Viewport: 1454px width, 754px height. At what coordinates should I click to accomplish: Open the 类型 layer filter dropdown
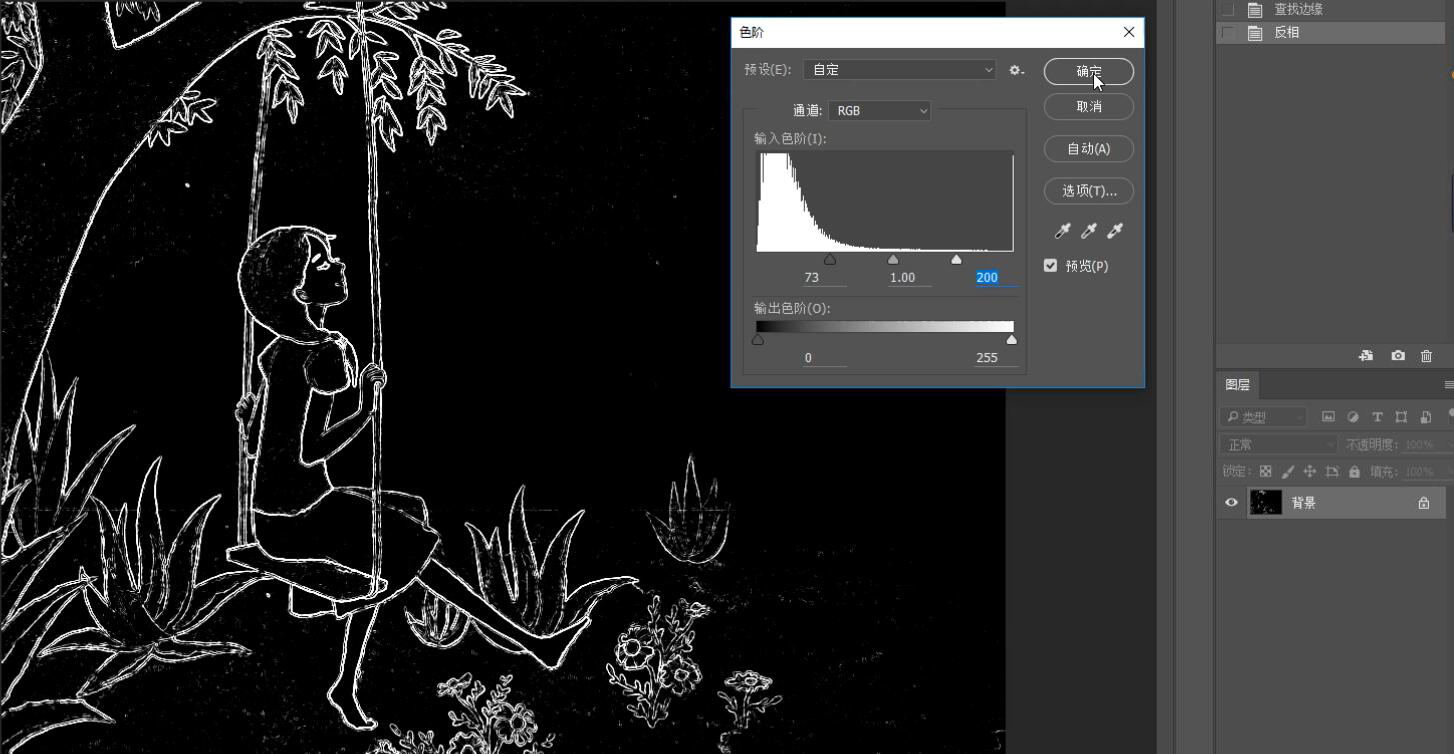(x=1264, y=416)
